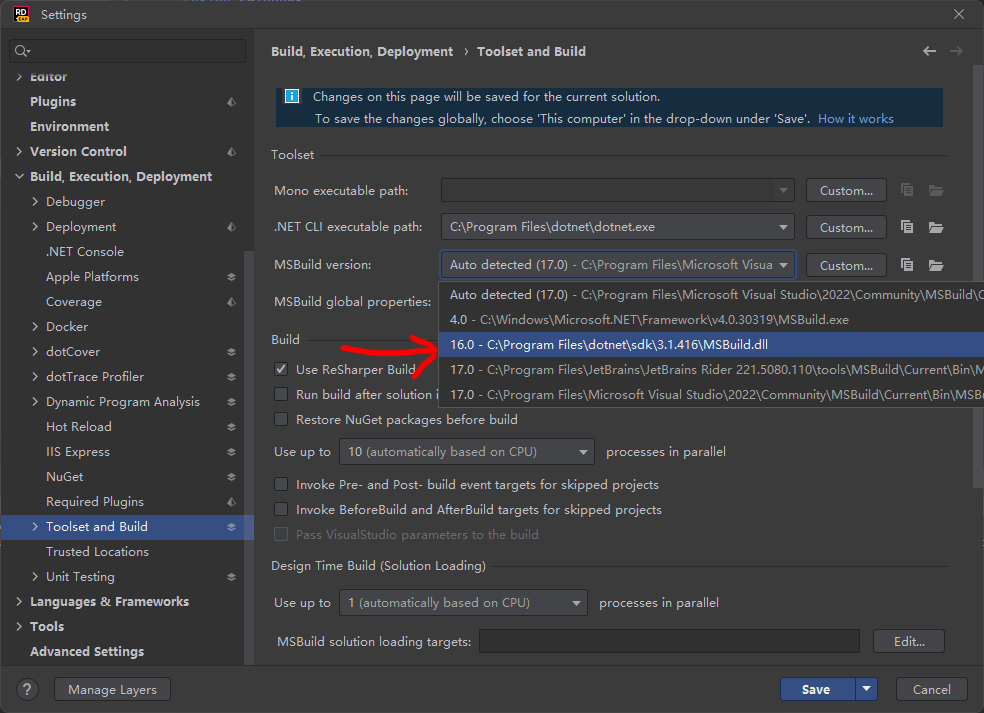Expand the Languages & Frameworks section
Viewport: 984px width, 713px height.
(19, 601)
